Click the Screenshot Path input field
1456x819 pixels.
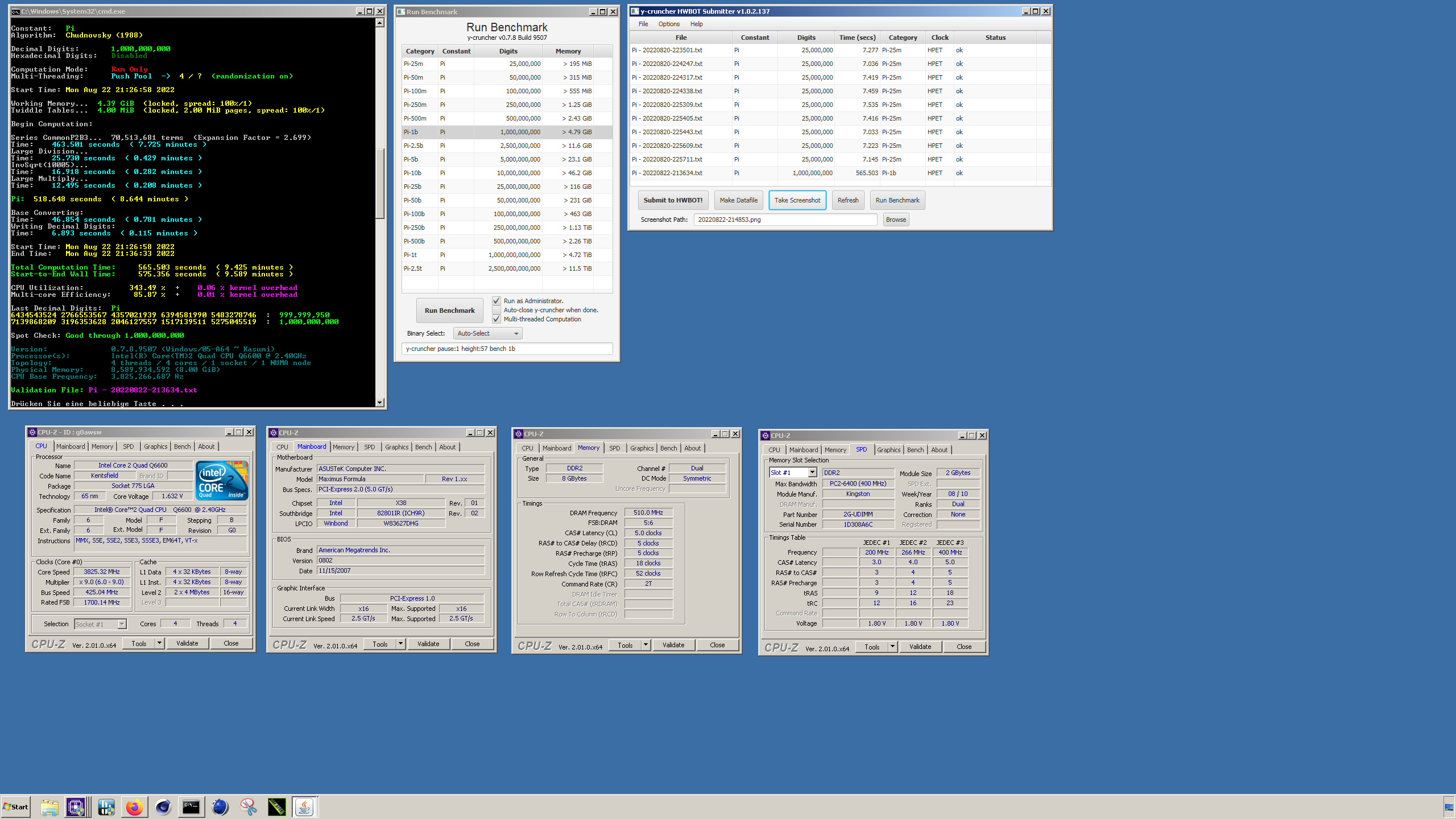(785, 220)
